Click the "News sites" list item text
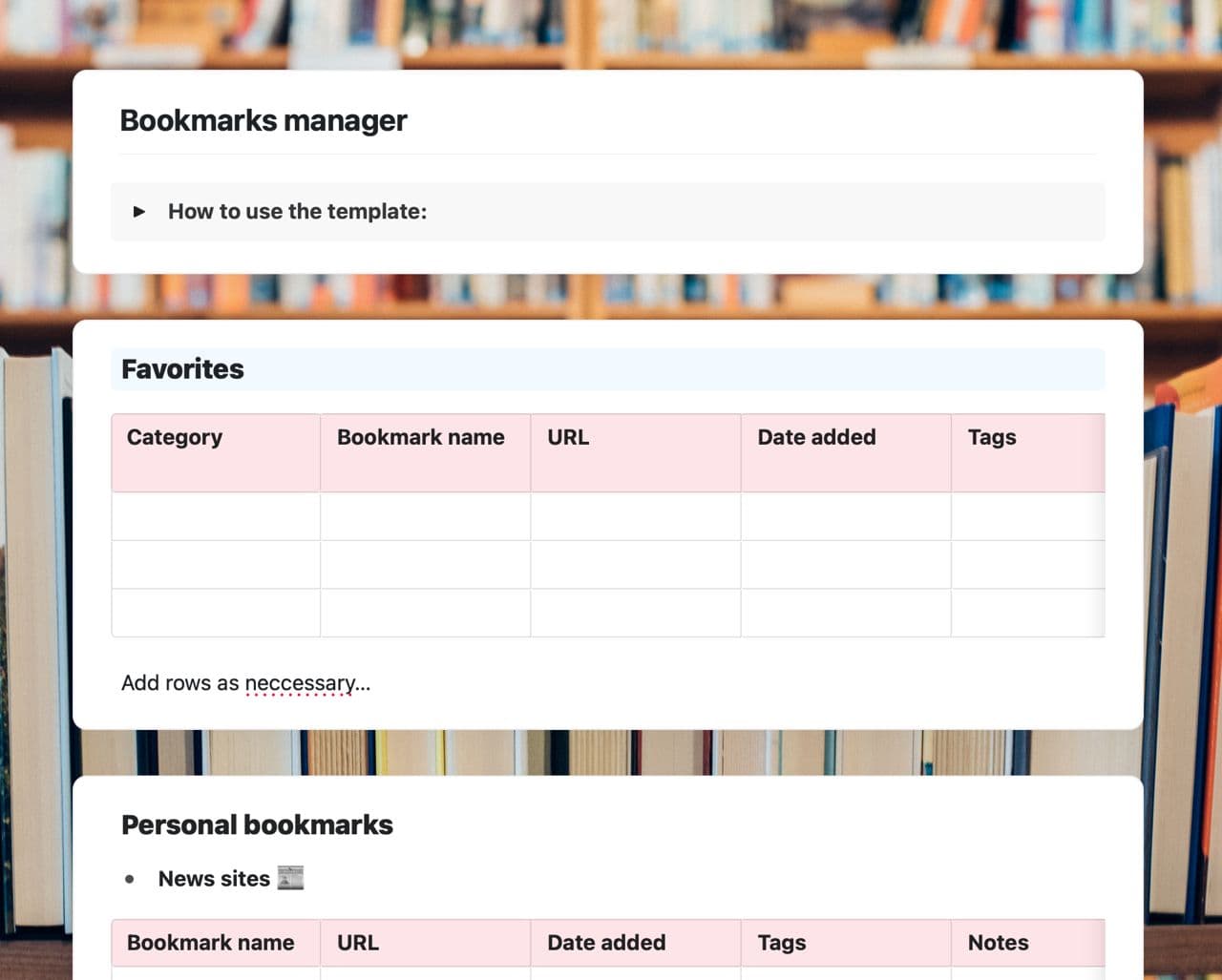The height and width of the screenshot is (980, 1222). (x=214, y=879)
